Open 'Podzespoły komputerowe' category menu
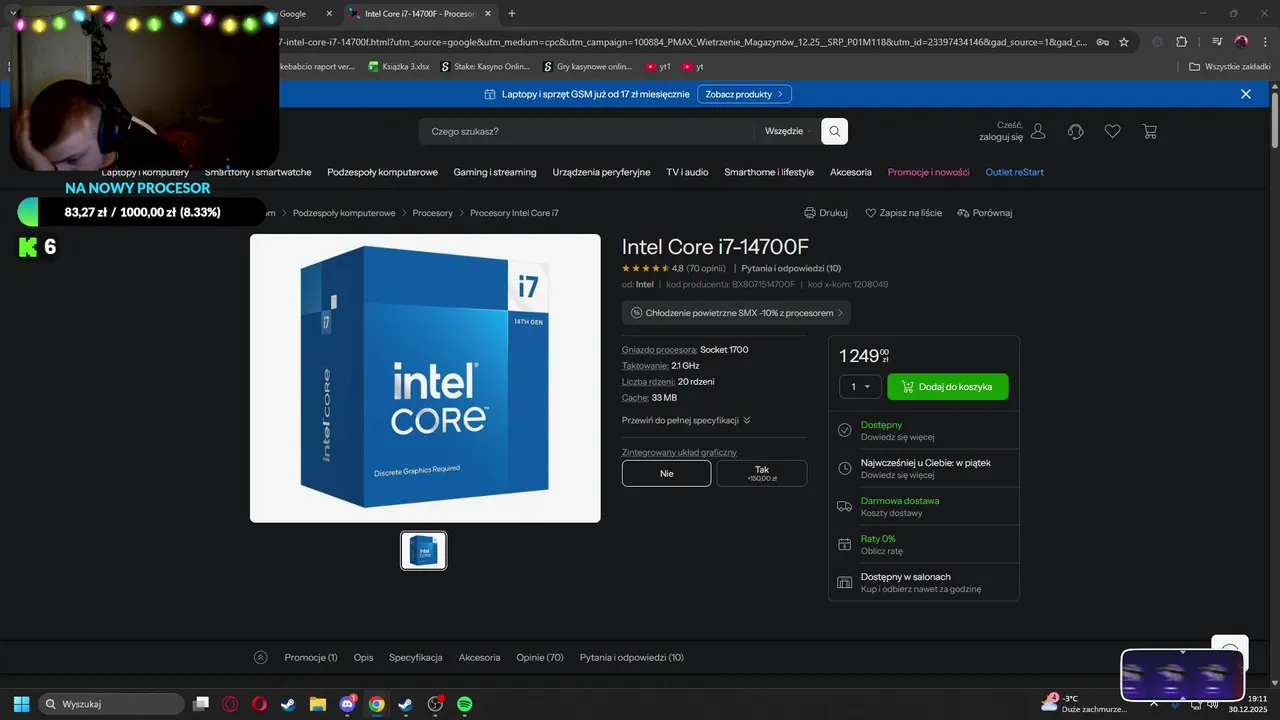1280x720 pixels. tap(382, 172)
